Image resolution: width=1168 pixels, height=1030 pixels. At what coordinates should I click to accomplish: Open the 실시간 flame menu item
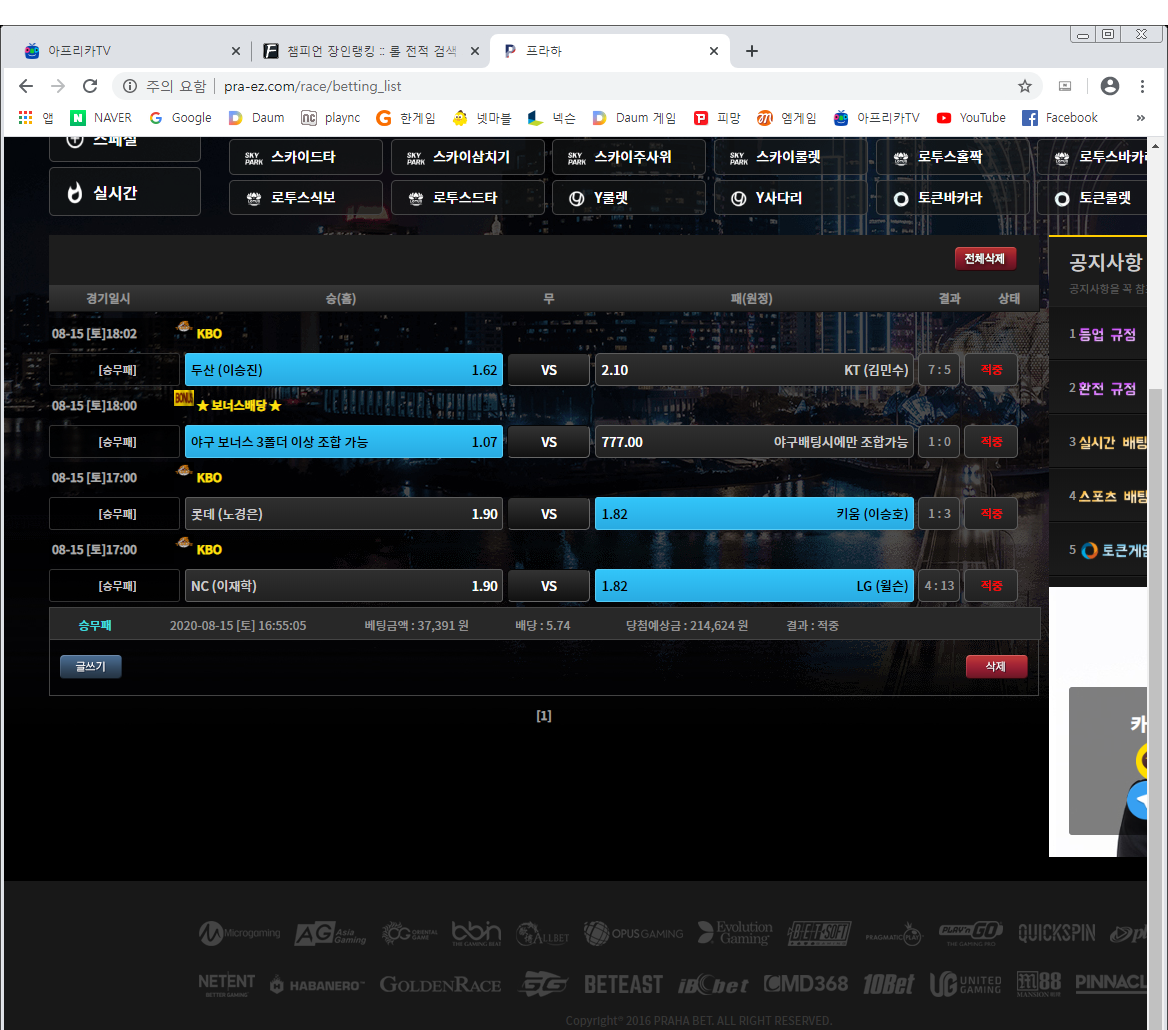pyautogui.click(x=125, y=192)
